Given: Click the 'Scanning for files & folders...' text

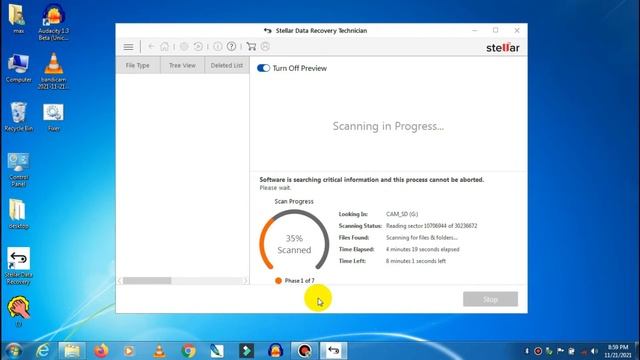Looking at the screenshot, I should pyautogui.click(x=422, y=238).
